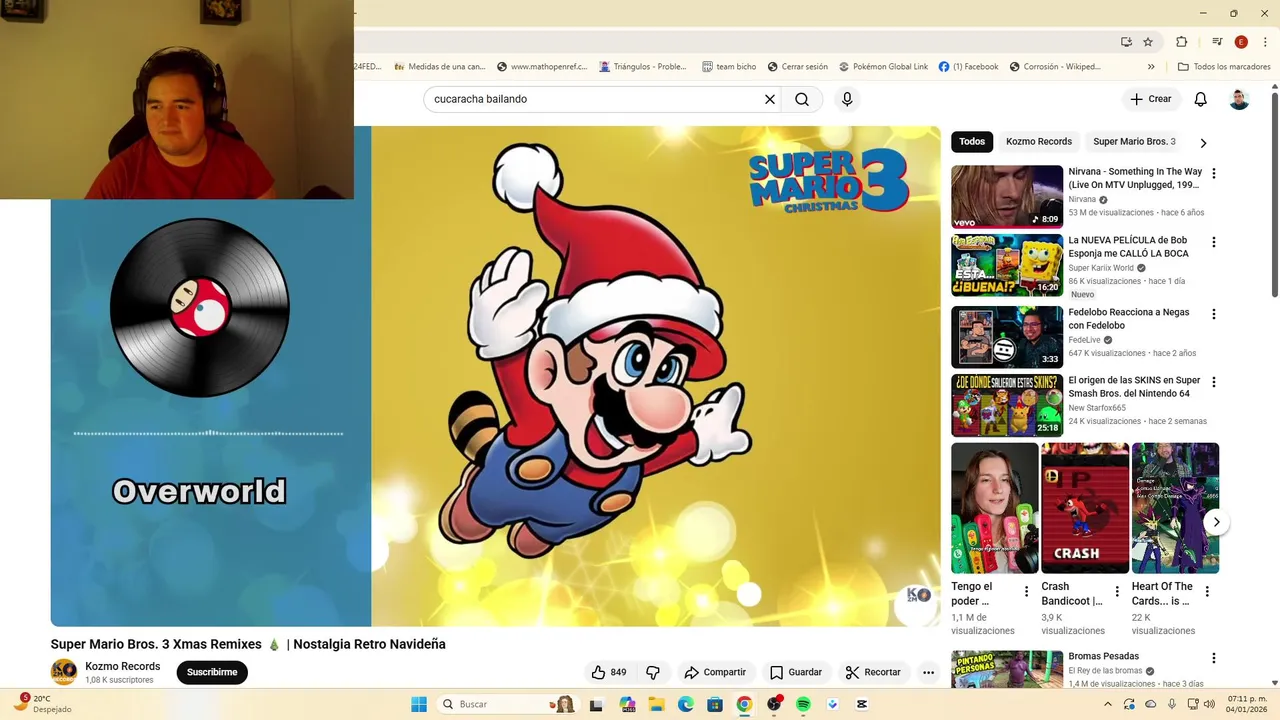Open options menu for the Bromas Pesadas video
1280x720 pixels.
[1214, 658]
